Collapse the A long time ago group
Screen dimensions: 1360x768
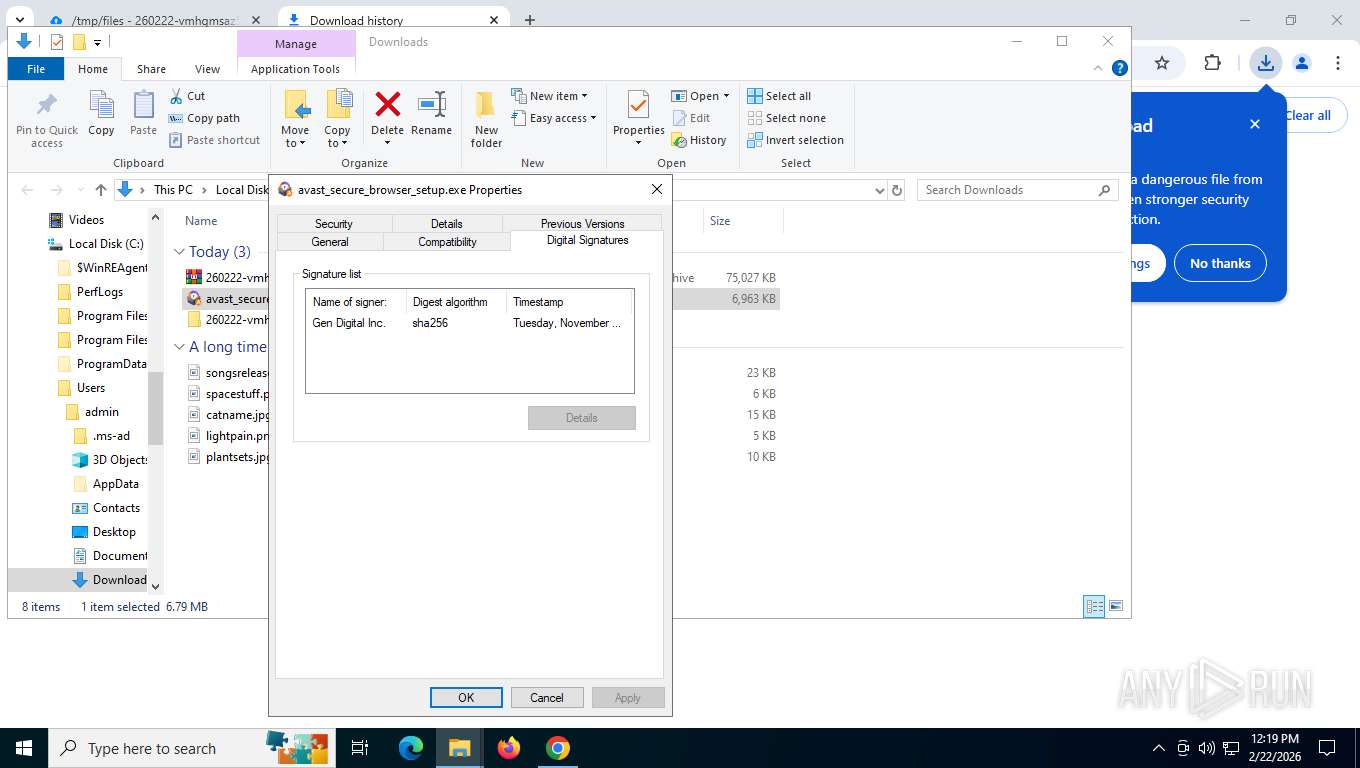coord(179,347)
